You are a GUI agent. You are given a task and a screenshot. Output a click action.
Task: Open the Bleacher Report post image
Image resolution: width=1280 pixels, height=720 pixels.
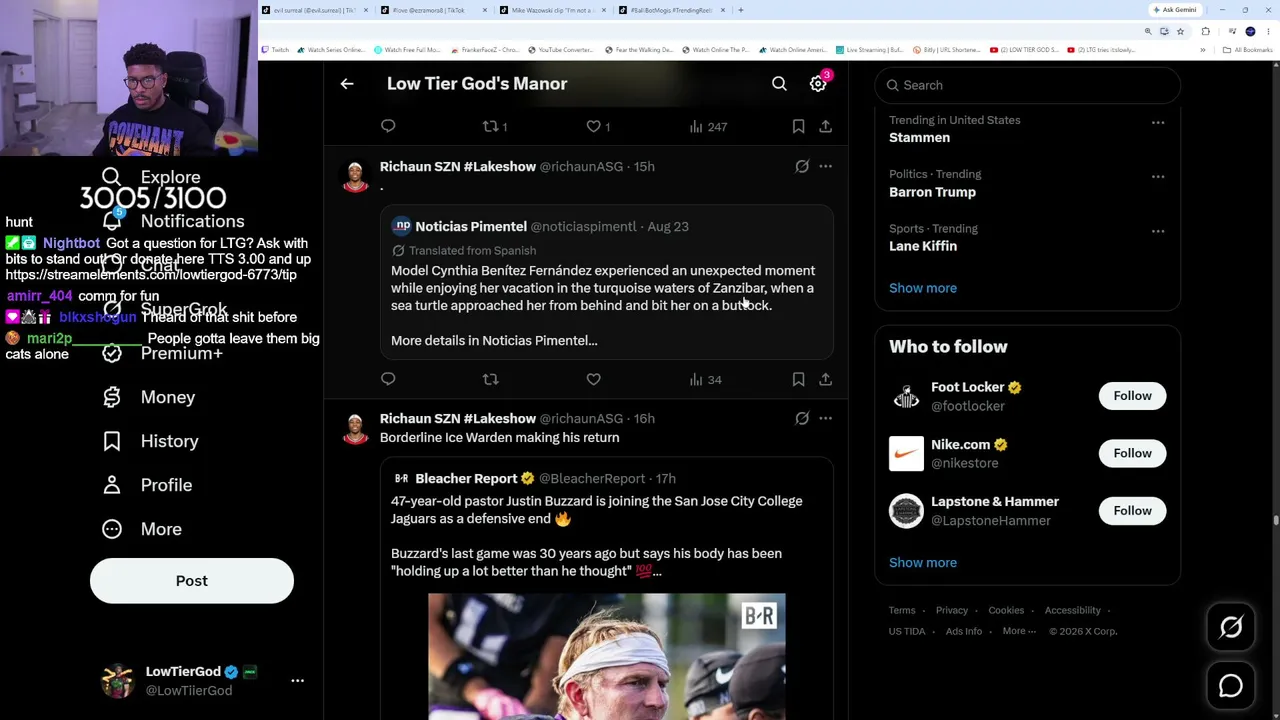(x=607, y=656)
